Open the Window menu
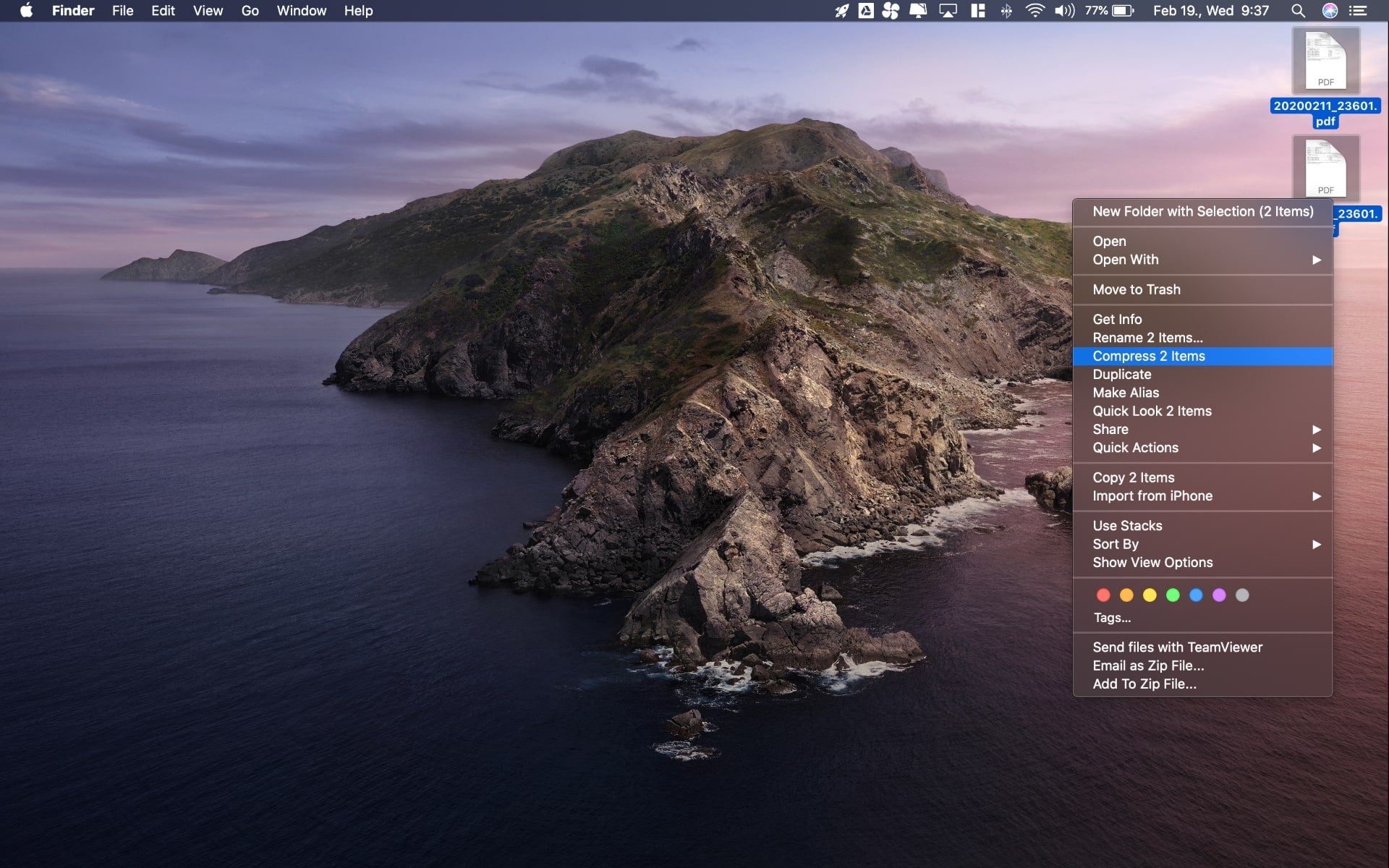Image resolution: width=1389 pixels, height=868 pixels. pos(301,11)
